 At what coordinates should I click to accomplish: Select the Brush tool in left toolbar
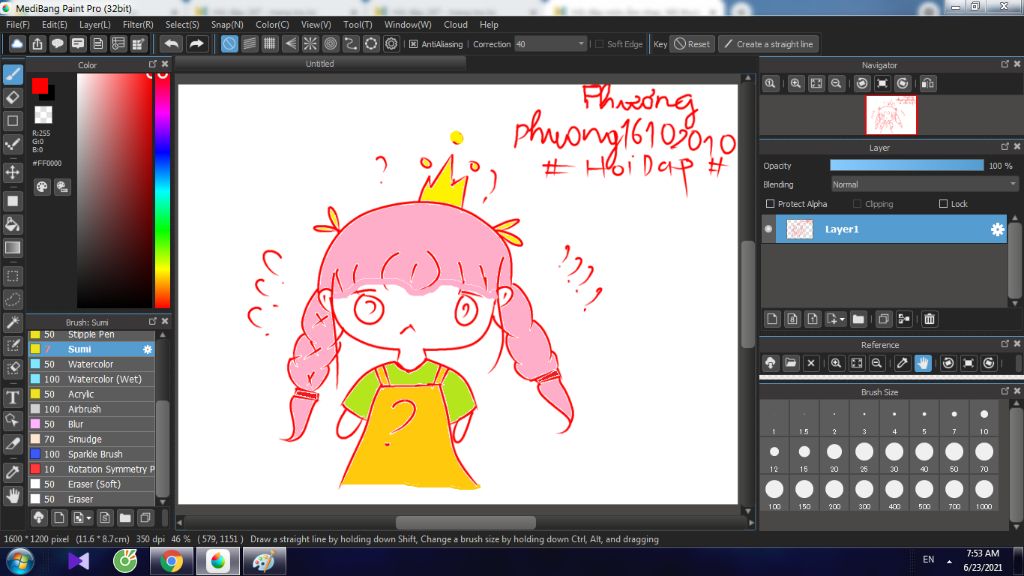pos(12,74)
